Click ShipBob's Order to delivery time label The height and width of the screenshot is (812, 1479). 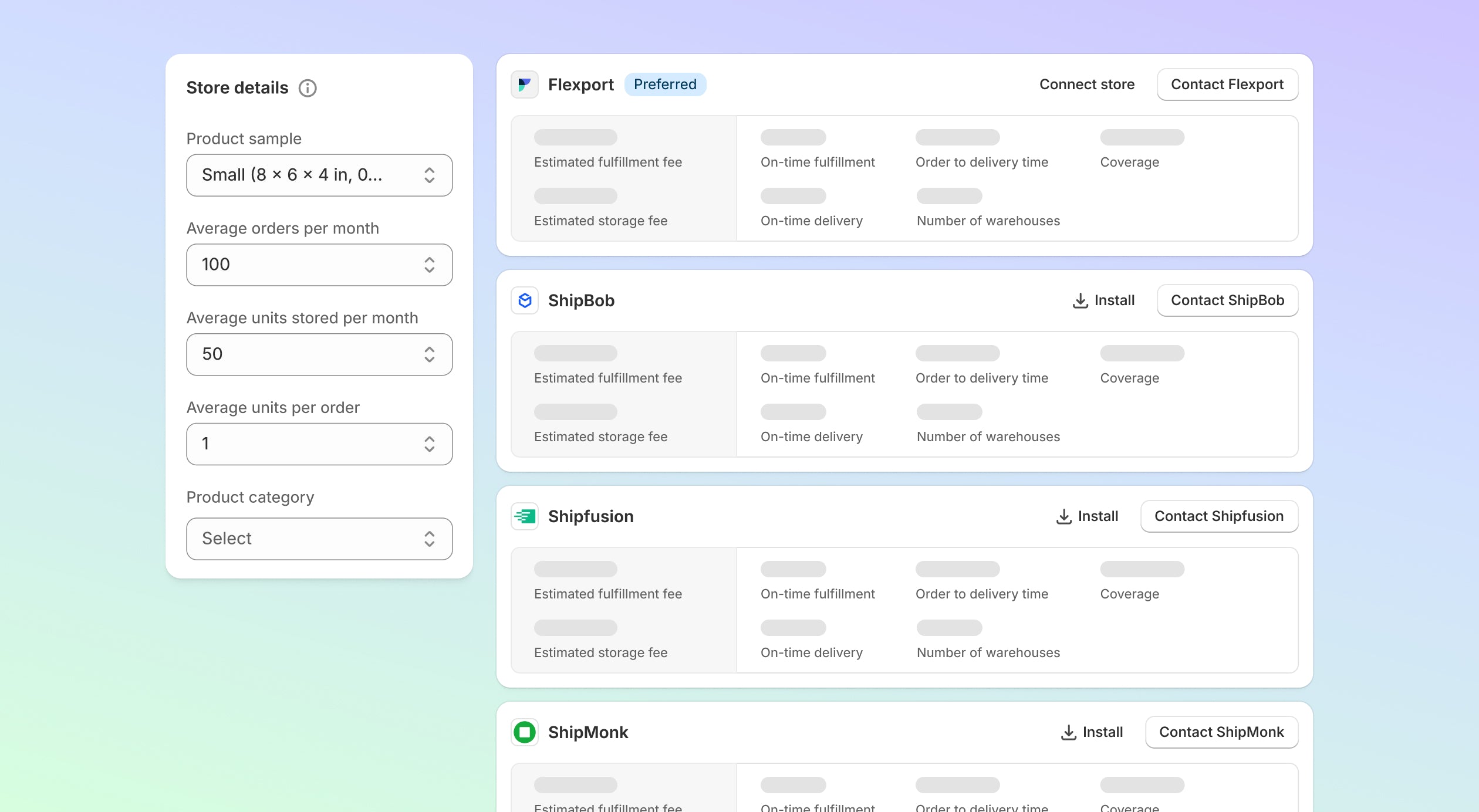click(982, 378)
